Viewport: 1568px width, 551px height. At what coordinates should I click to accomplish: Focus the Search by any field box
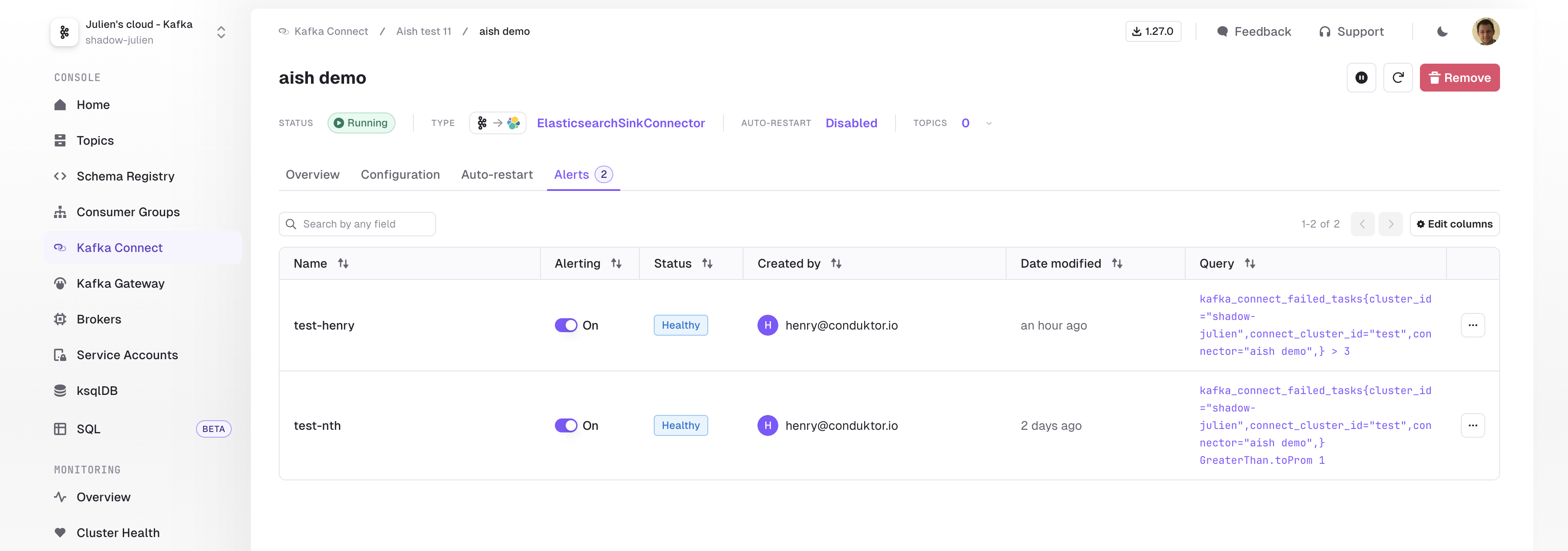point(357,224)
